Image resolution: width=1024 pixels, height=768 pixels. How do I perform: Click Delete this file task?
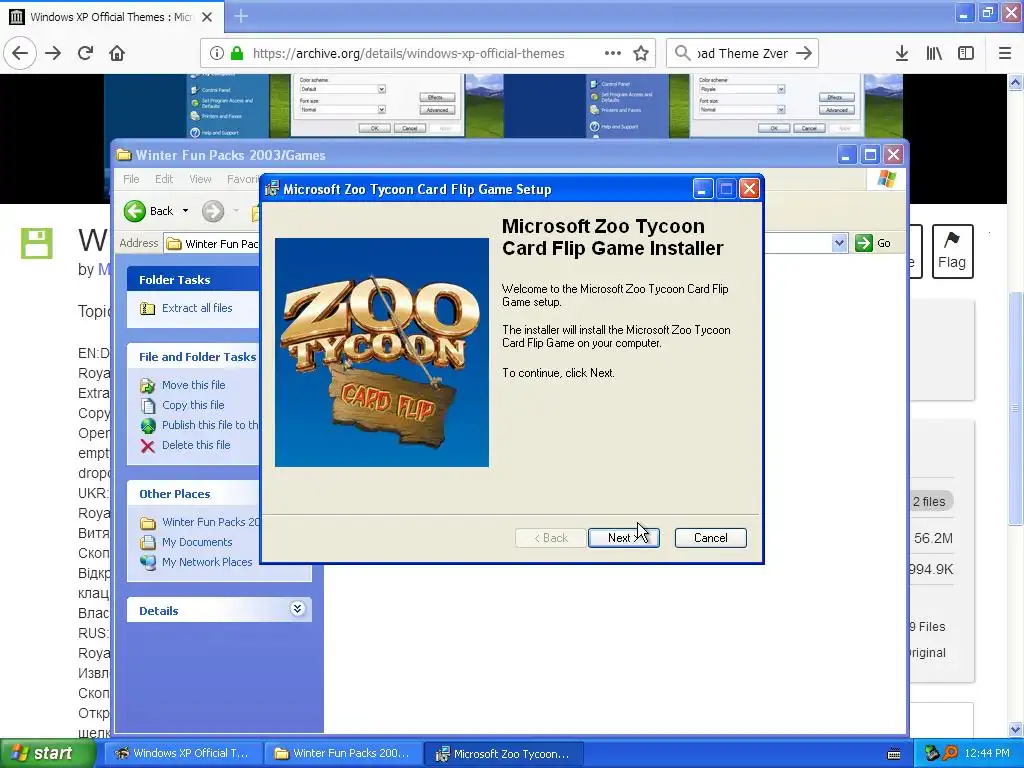point(196,445)
